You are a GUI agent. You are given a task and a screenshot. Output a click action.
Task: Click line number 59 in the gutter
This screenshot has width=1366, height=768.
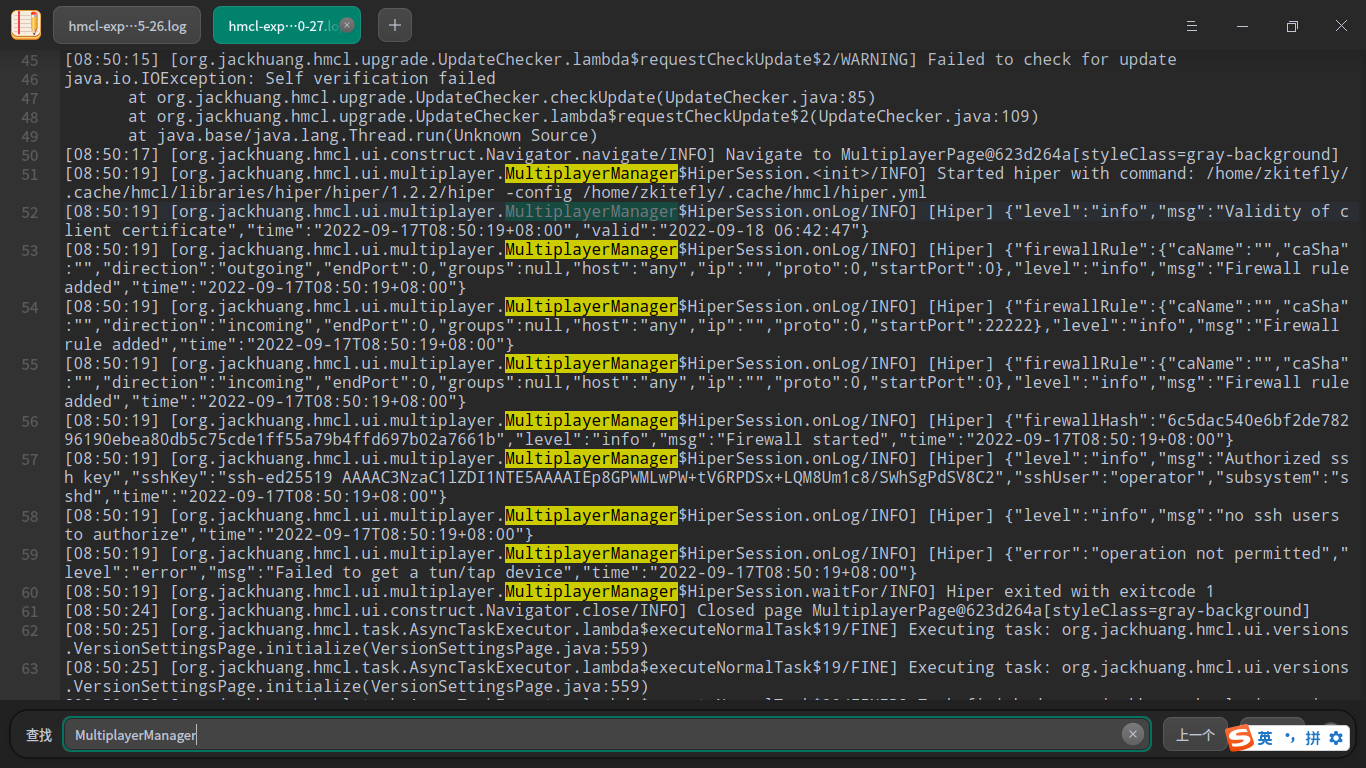point(29,554)
